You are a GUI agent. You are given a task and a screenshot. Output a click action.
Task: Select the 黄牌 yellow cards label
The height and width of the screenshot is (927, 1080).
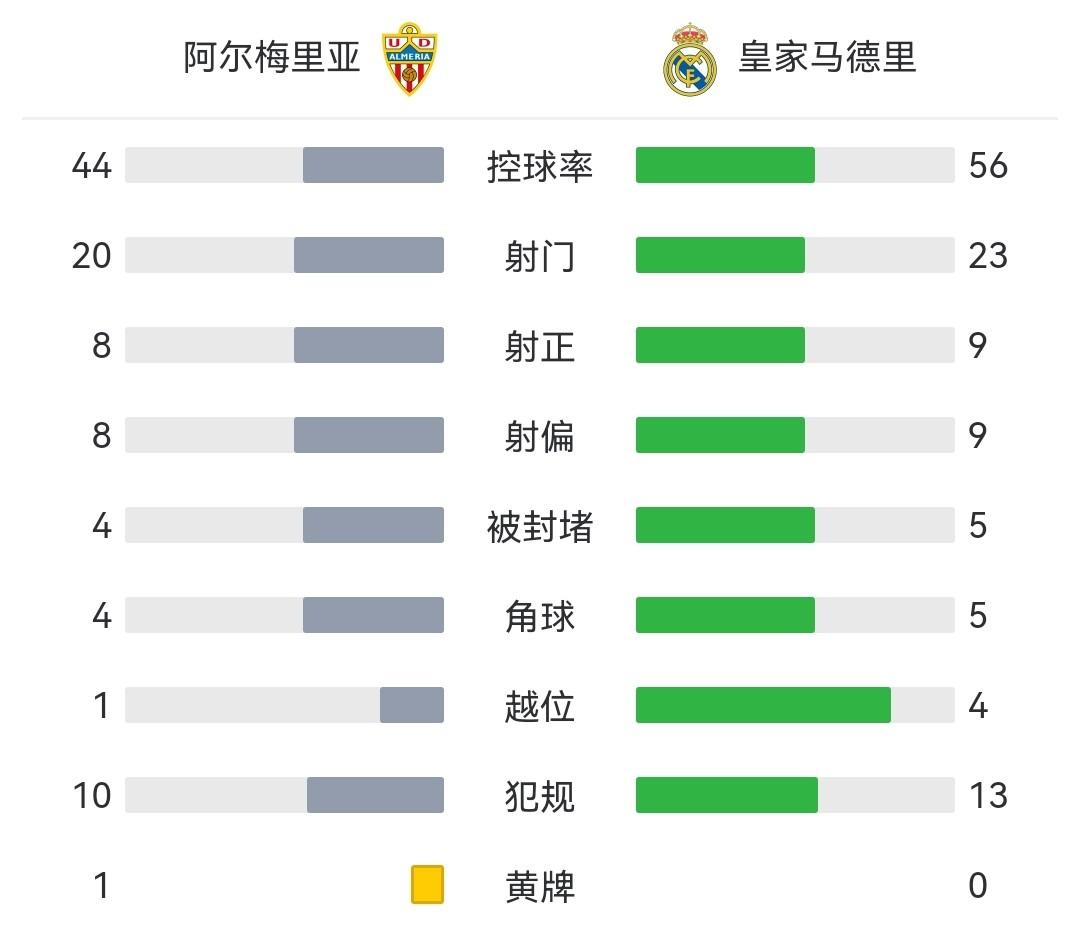click(x=540, y=886)
